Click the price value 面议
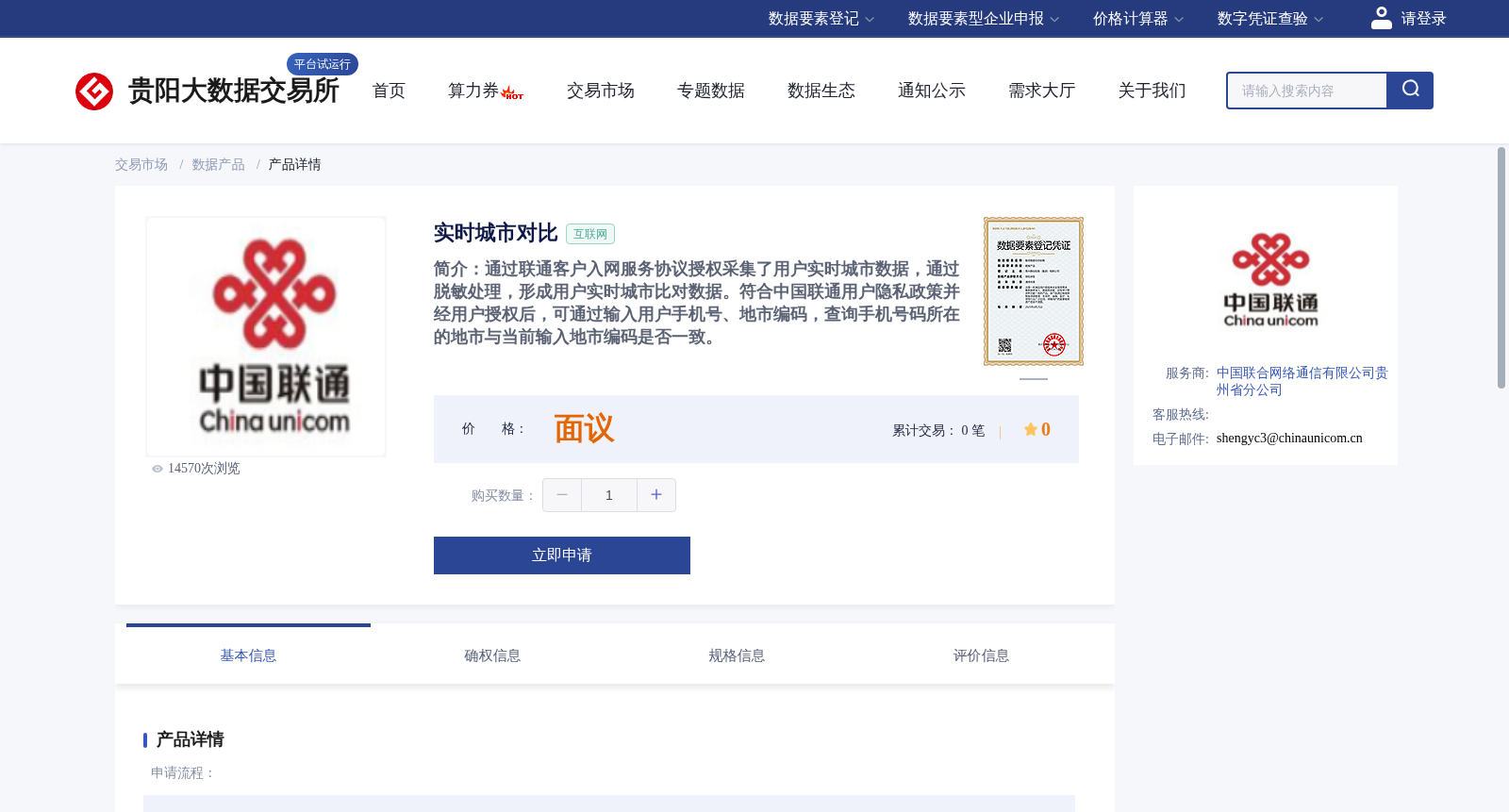The width and height of the screenshot is (1509, 812). click(x=584, y=429)
